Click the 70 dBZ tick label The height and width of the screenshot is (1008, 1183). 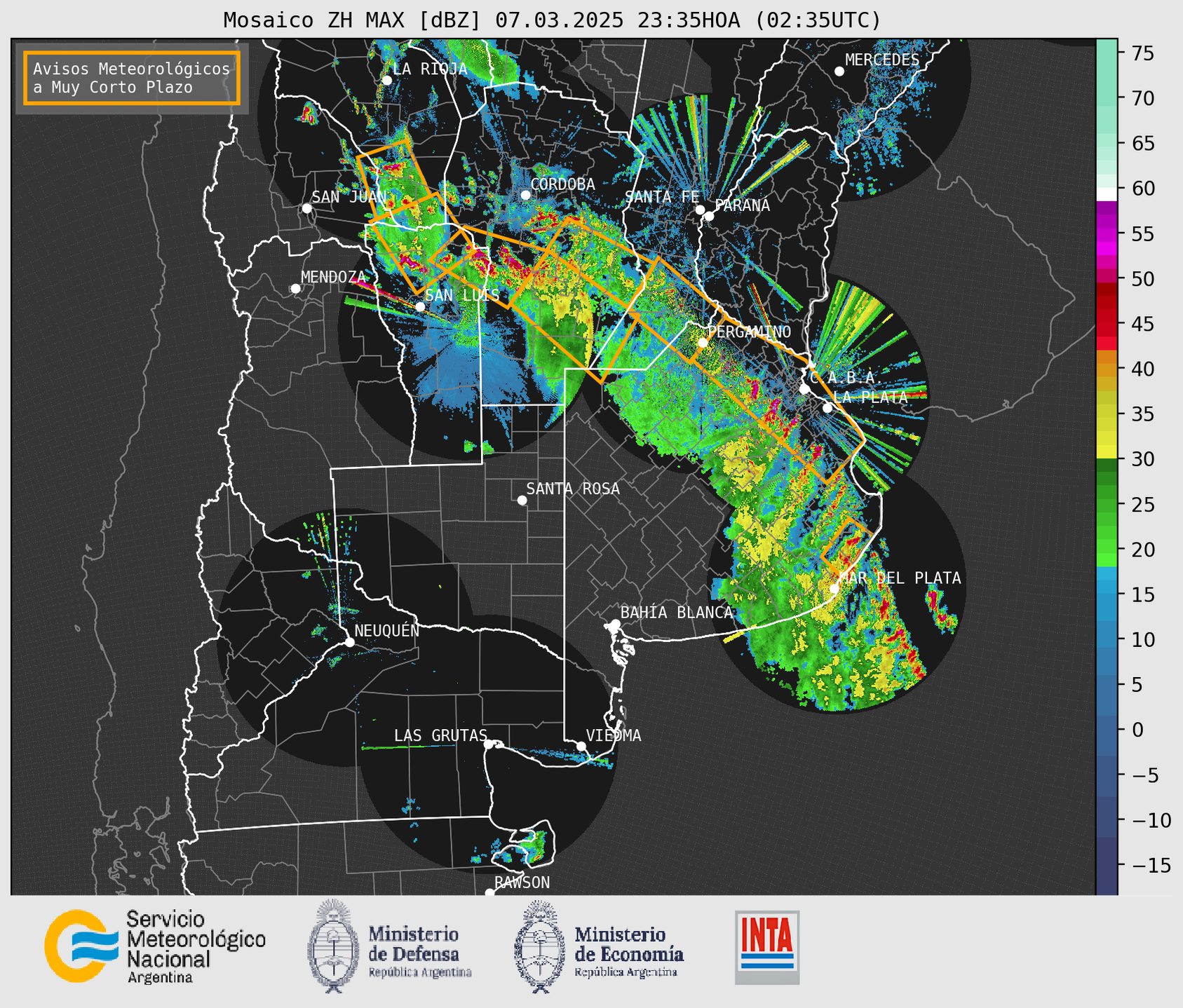tap(1143, 98)
